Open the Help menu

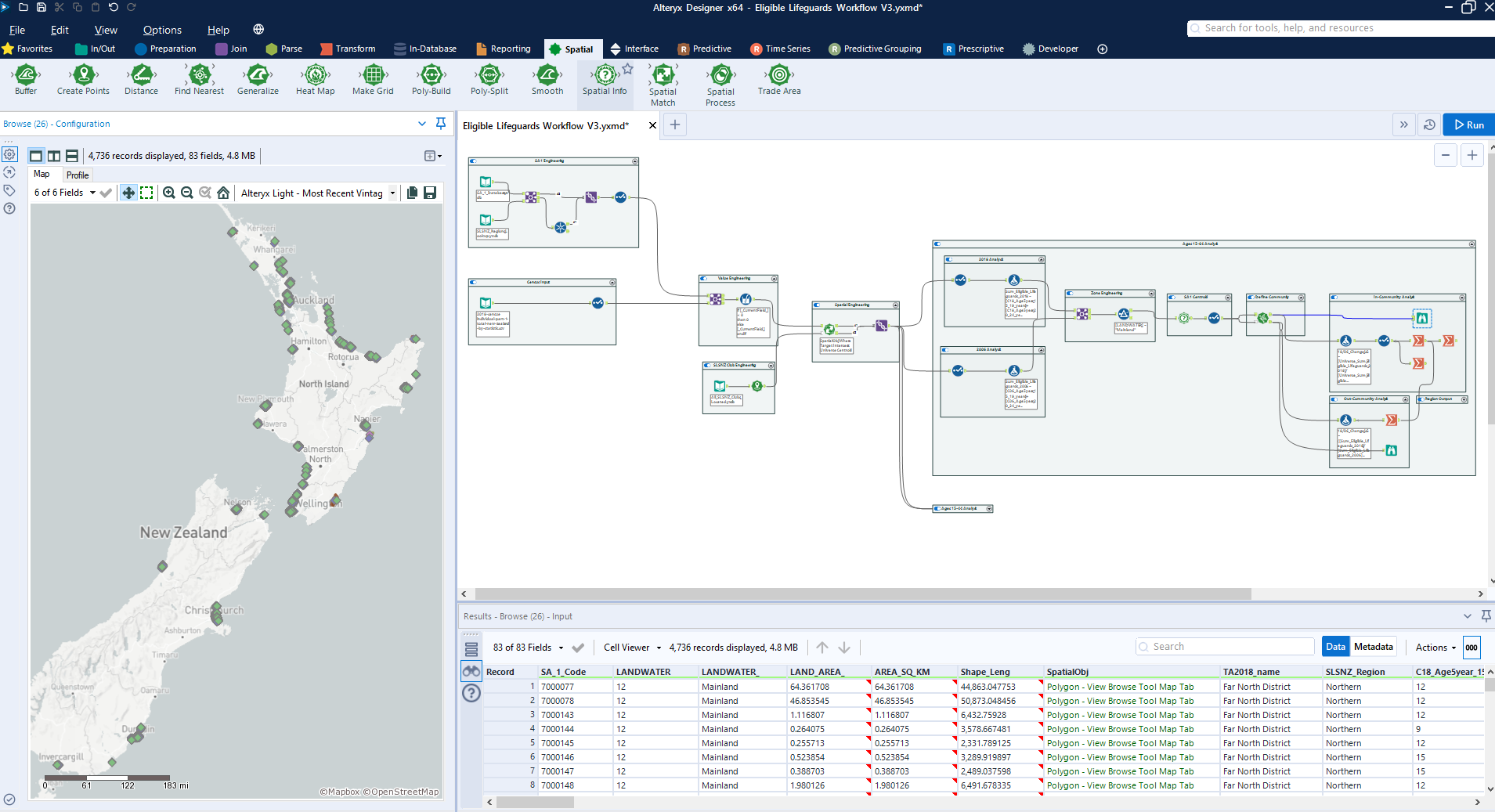coord(218,30)
